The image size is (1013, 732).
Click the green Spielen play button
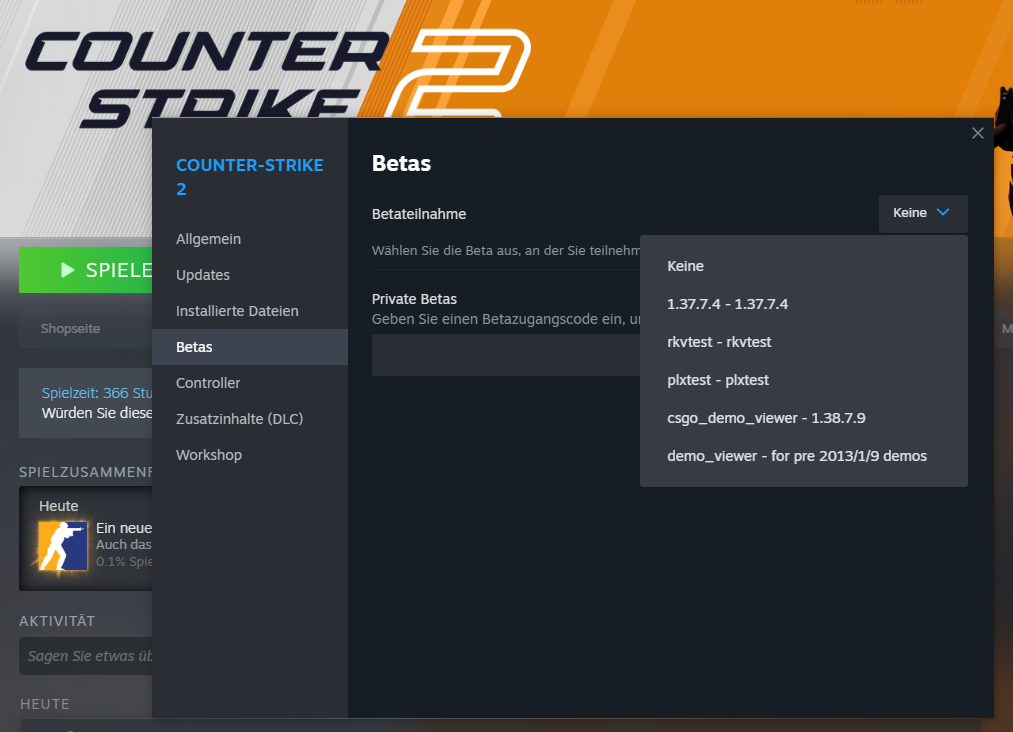[x=86, y=270]
